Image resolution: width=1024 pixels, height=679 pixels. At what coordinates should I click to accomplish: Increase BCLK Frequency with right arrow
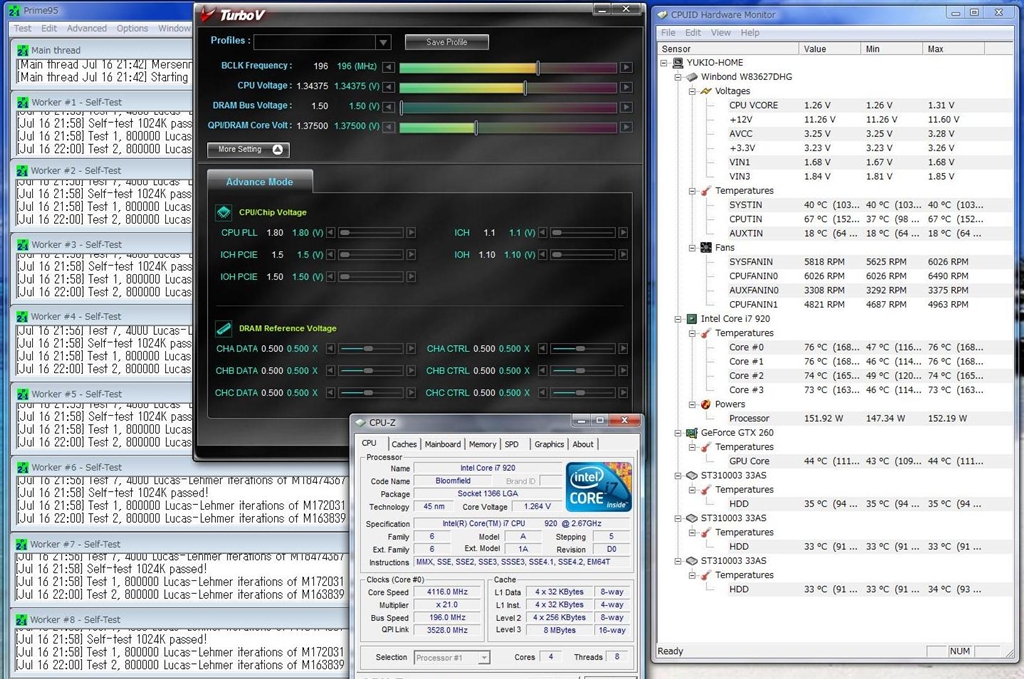(626, 68)
